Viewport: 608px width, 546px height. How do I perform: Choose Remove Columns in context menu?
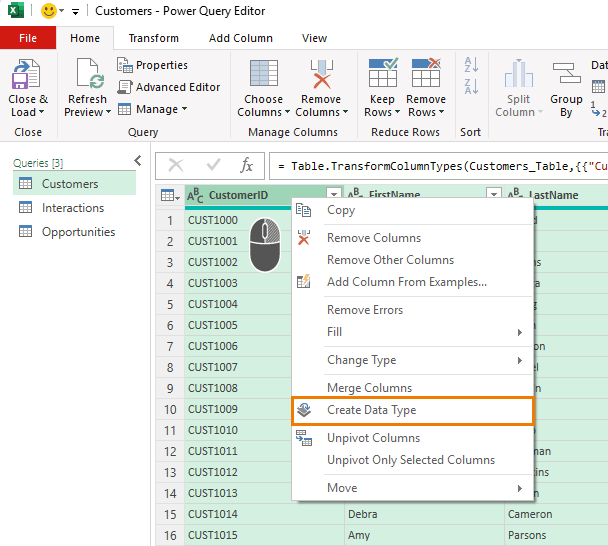(413, 238)
